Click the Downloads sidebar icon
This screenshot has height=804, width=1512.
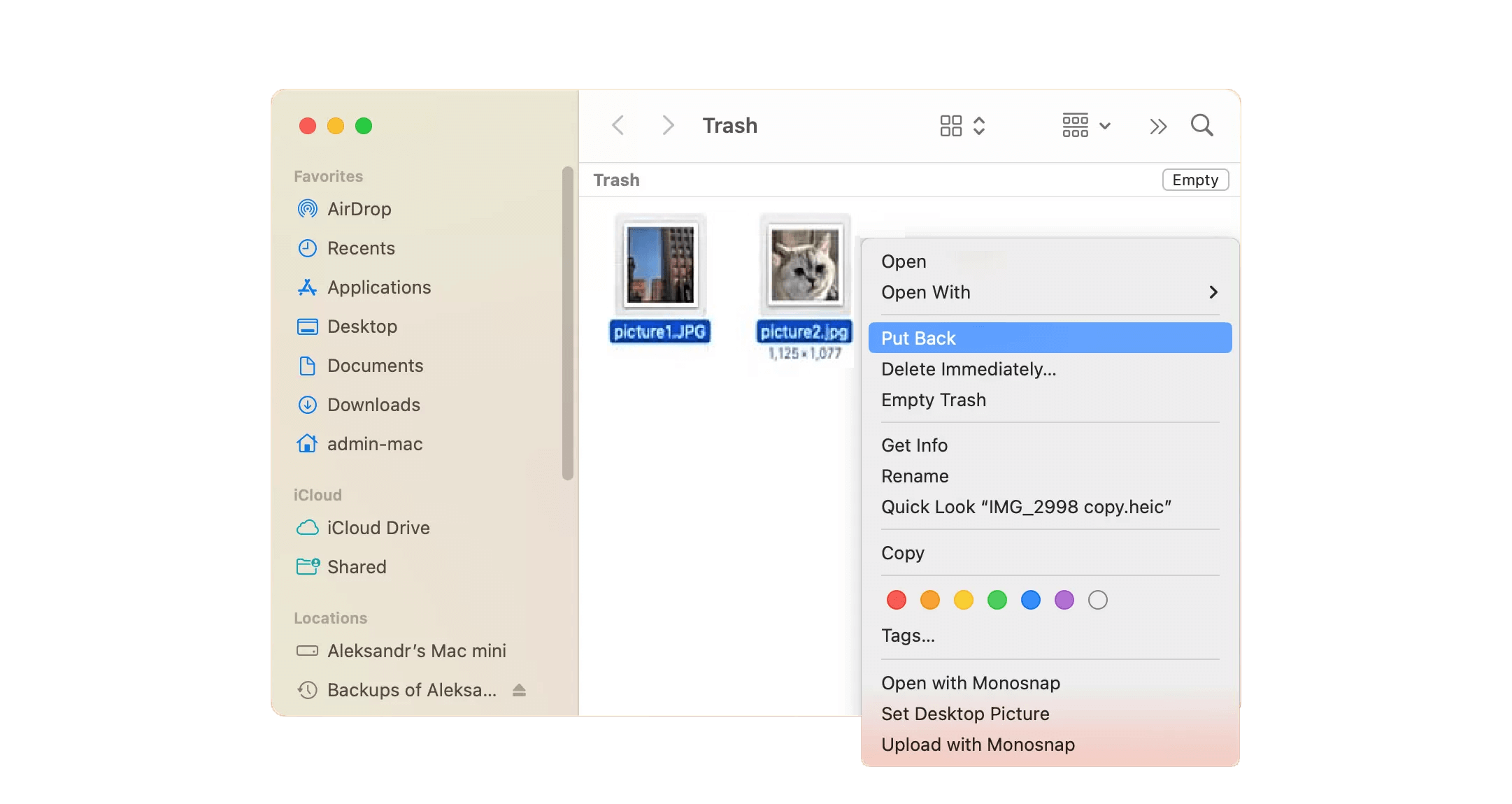point(308,405)
